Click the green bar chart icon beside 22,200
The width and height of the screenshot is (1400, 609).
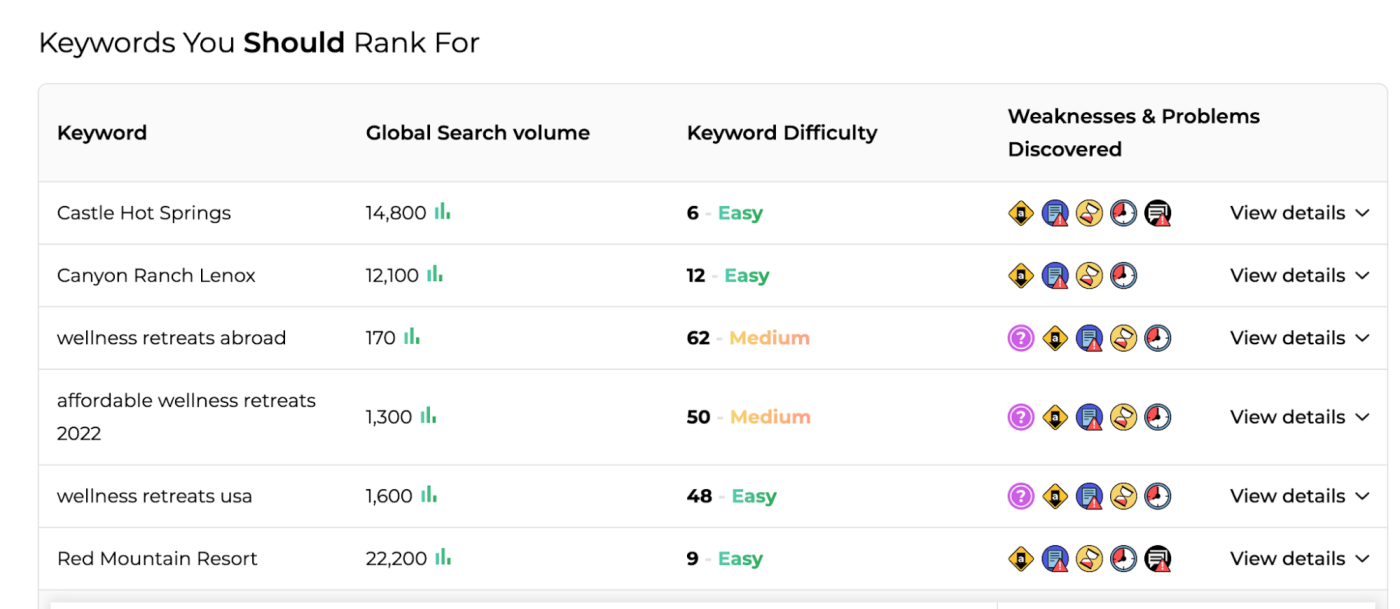pyautogui.click(x=443, y=558)
